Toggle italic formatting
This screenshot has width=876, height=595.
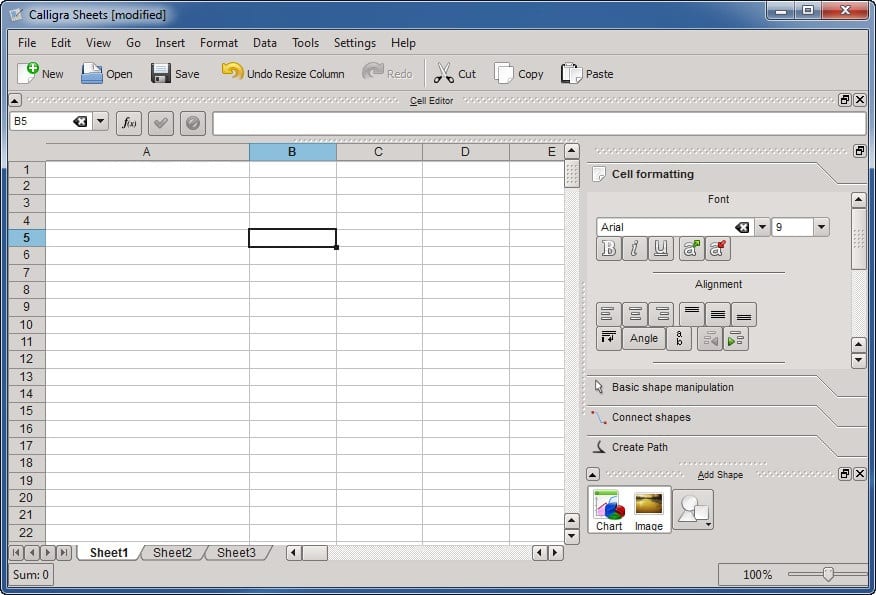pyautogui.click(x=634, y=249)
